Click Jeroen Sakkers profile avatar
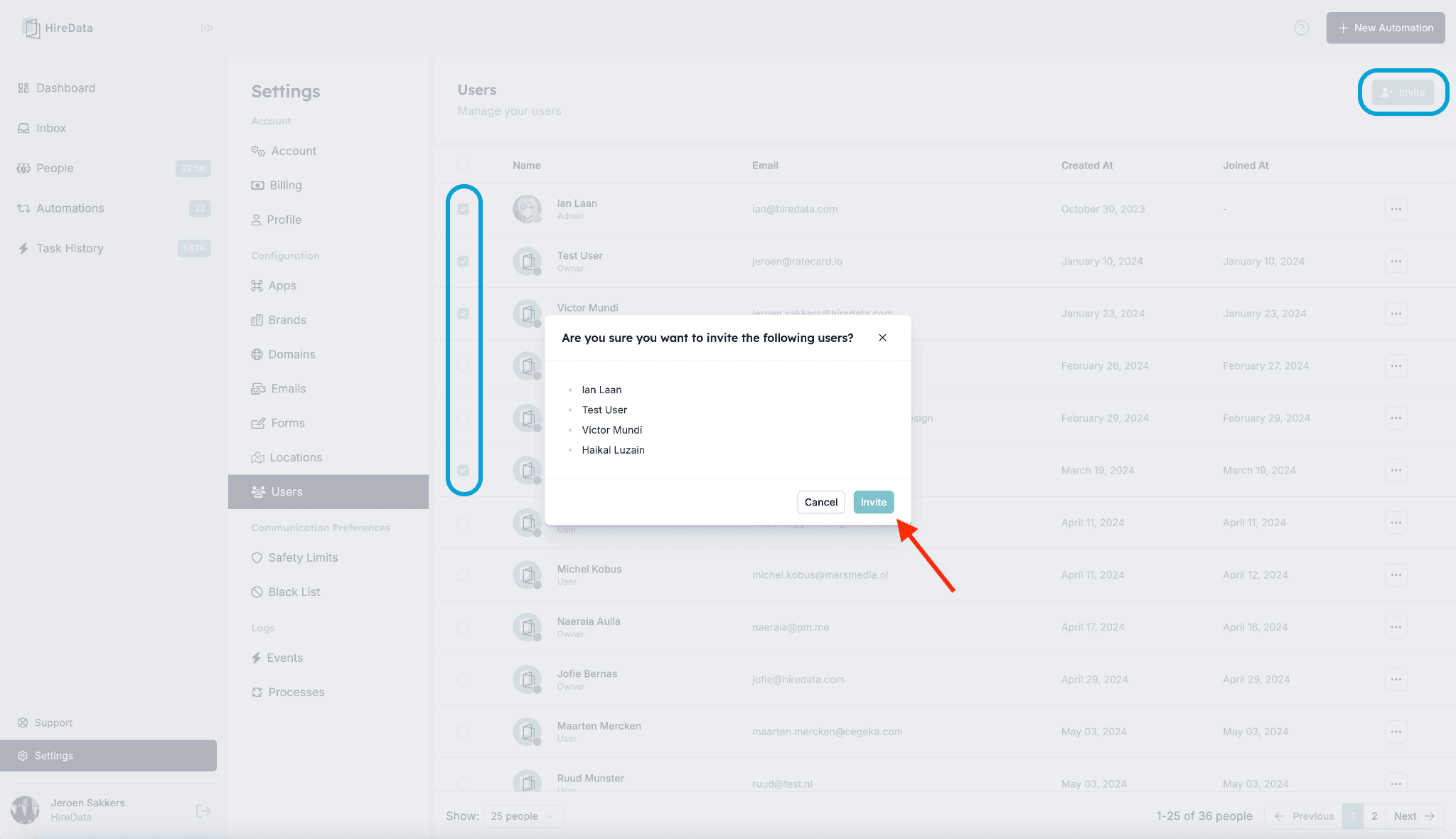The width and height of the screenshot is (1456, 839). click(x=25, y=810)
